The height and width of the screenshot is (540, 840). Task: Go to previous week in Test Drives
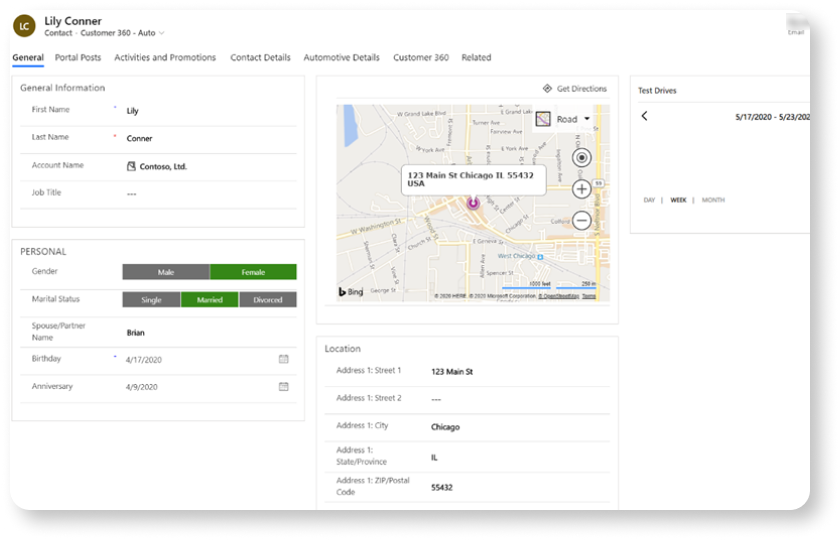pyautogui.click(x=644, y=116)
